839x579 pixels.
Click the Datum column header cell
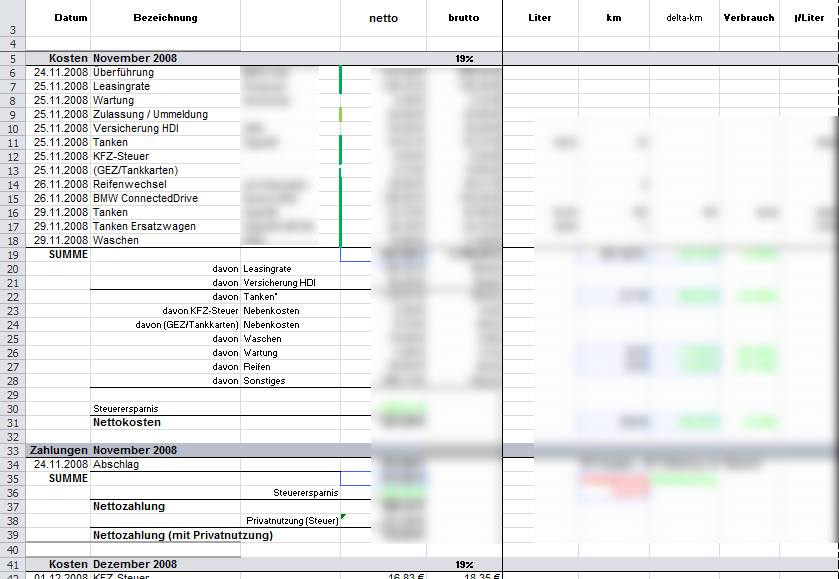(x=70, y=18)
